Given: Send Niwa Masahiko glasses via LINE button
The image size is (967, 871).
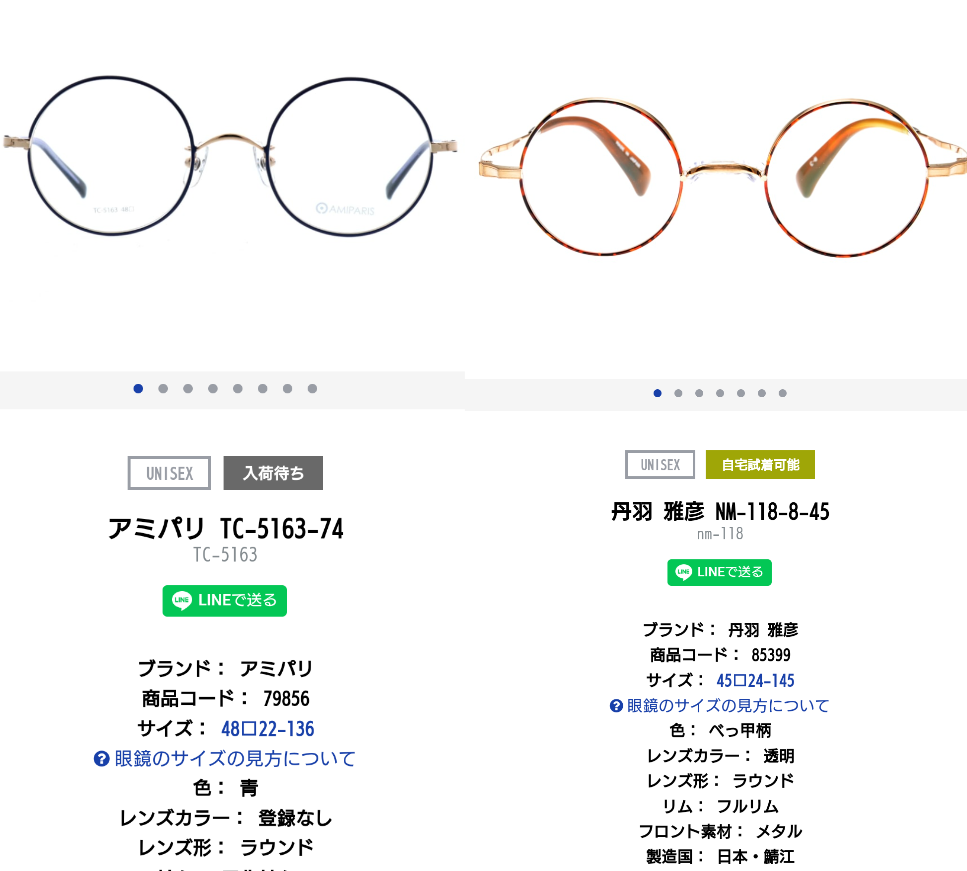Looking at the screenshot, I should tap(719, 572).
